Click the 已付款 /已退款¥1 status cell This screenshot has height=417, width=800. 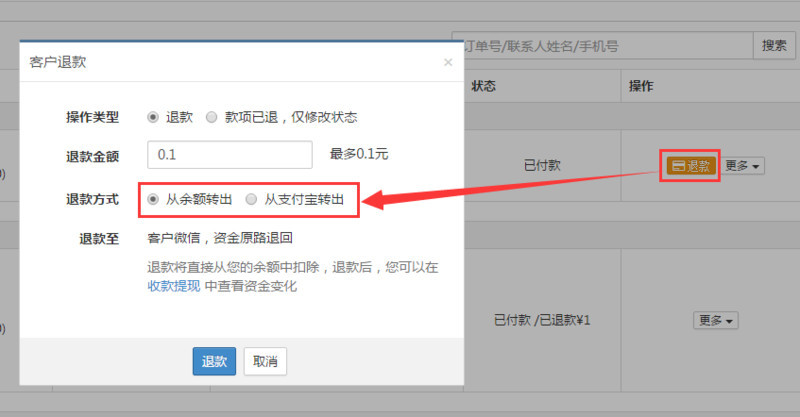(x=543, y=321)
